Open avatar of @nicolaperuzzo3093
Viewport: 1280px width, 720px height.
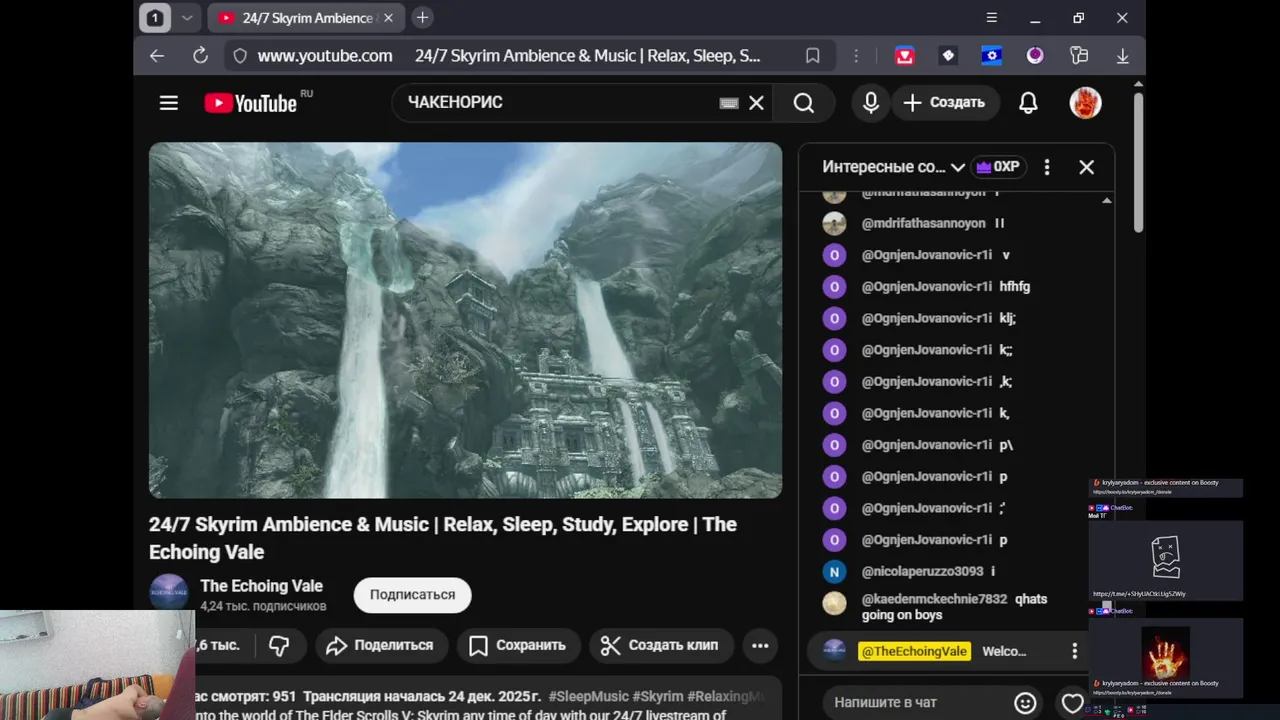pyautogui.click(x=834, y=572)
